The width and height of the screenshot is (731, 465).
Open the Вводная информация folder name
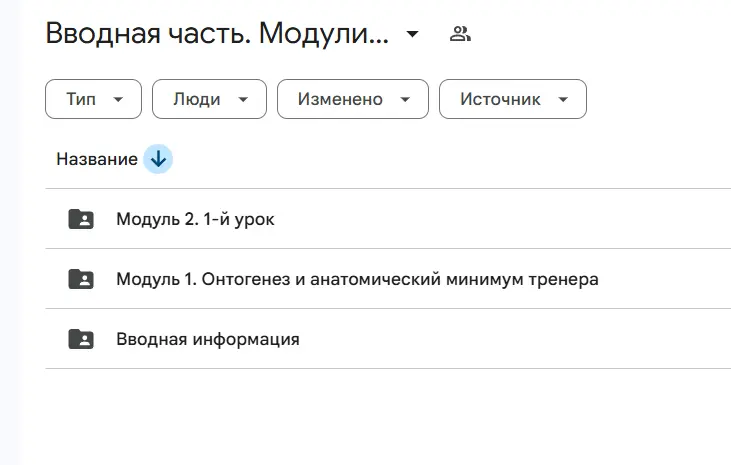coord(207,339)
